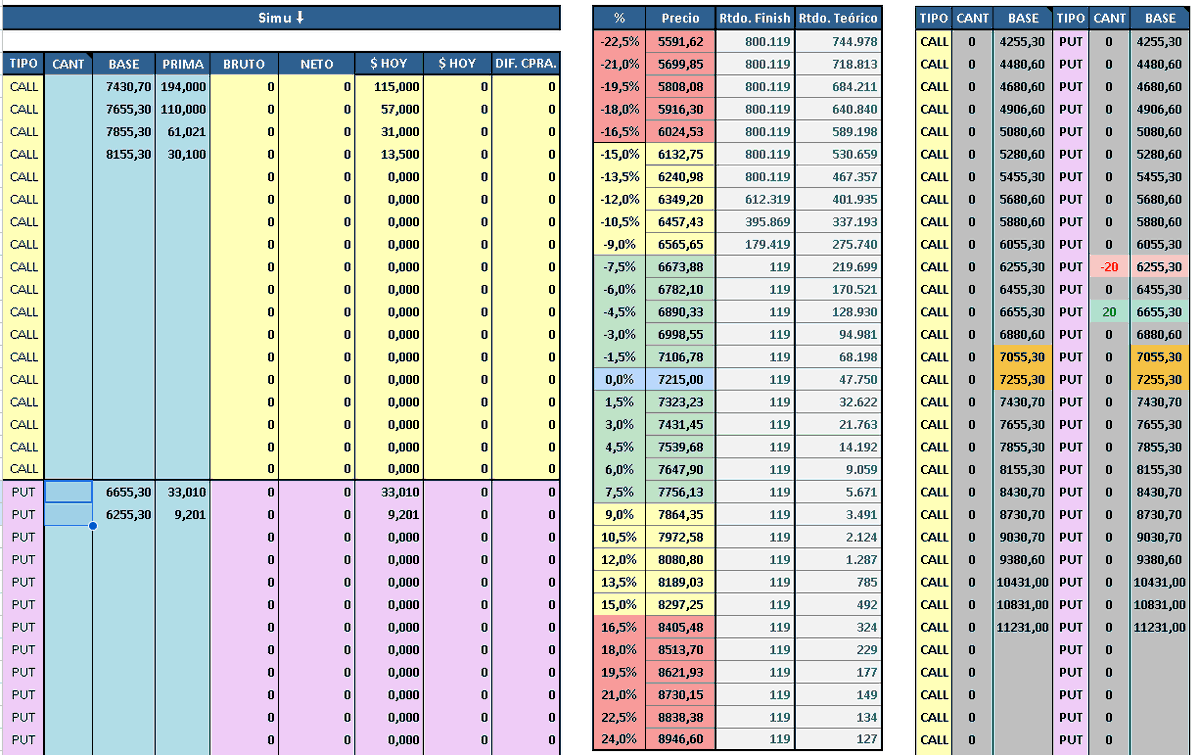Click the $ HOY value 115,000
The image size is (1200, 755).
388,86
